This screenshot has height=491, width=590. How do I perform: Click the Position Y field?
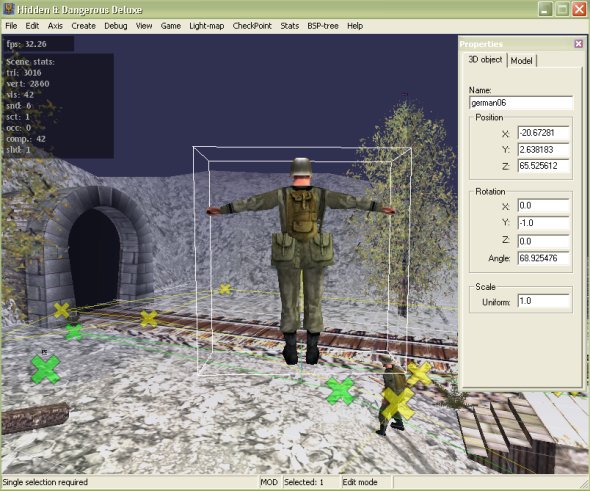[543, 149]
